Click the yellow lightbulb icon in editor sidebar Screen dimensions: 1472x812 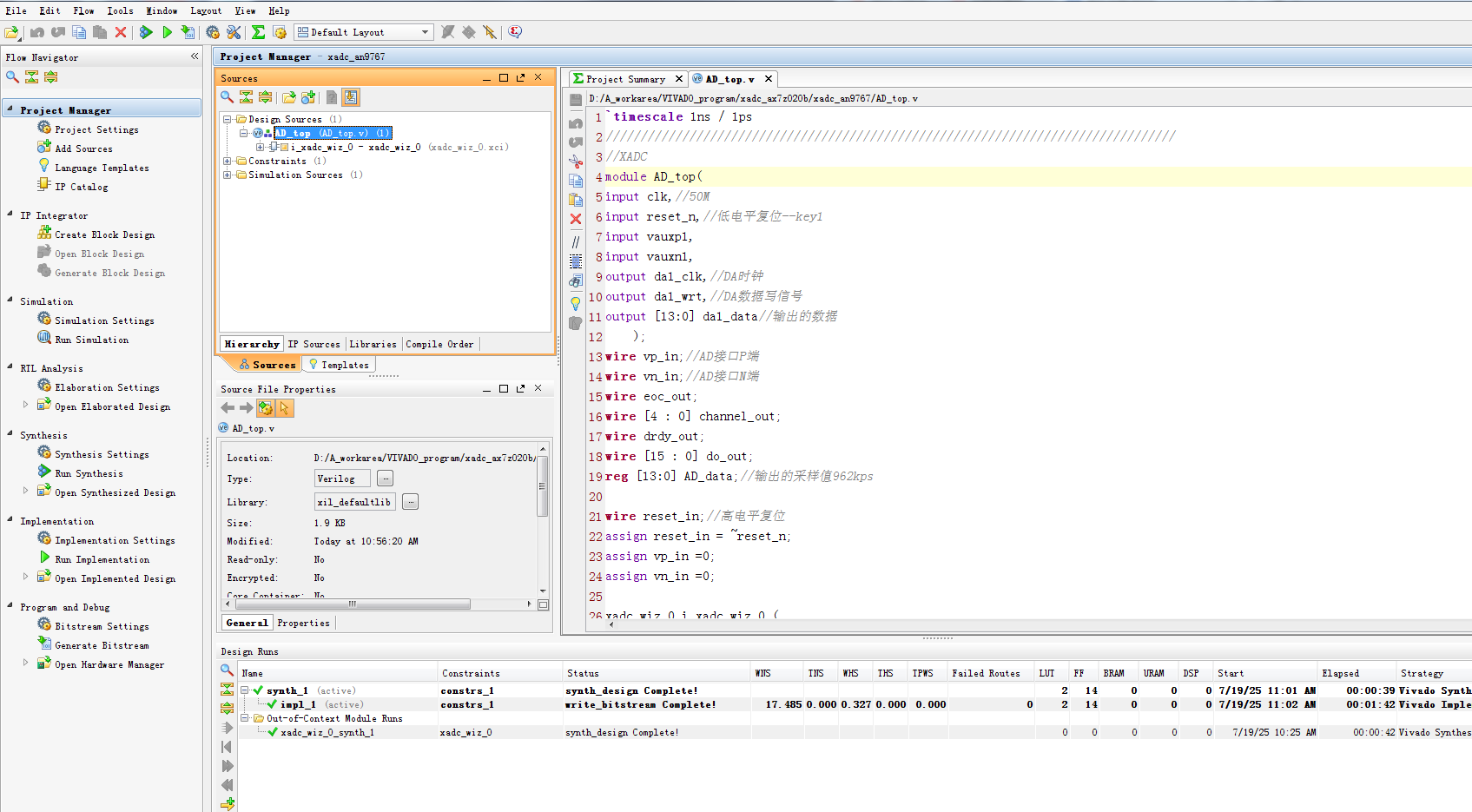[575, 304]
